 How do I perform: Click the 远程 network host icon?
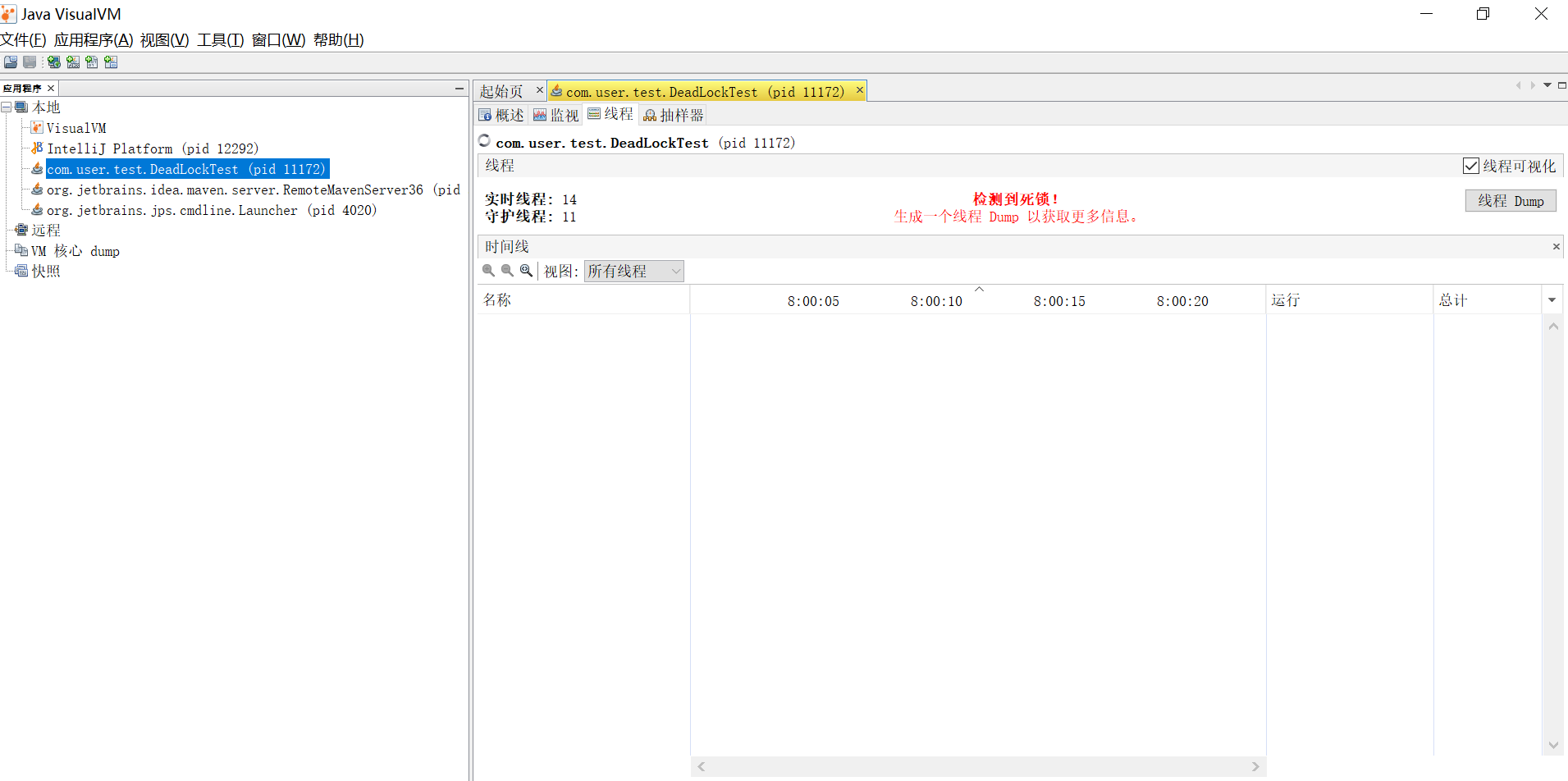coord(21,230)
